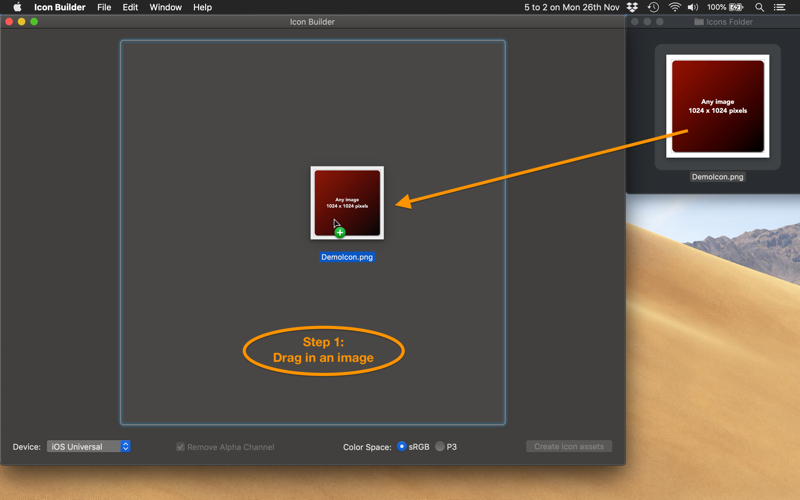Open Spotlight search magnifier

pos(759,7)
